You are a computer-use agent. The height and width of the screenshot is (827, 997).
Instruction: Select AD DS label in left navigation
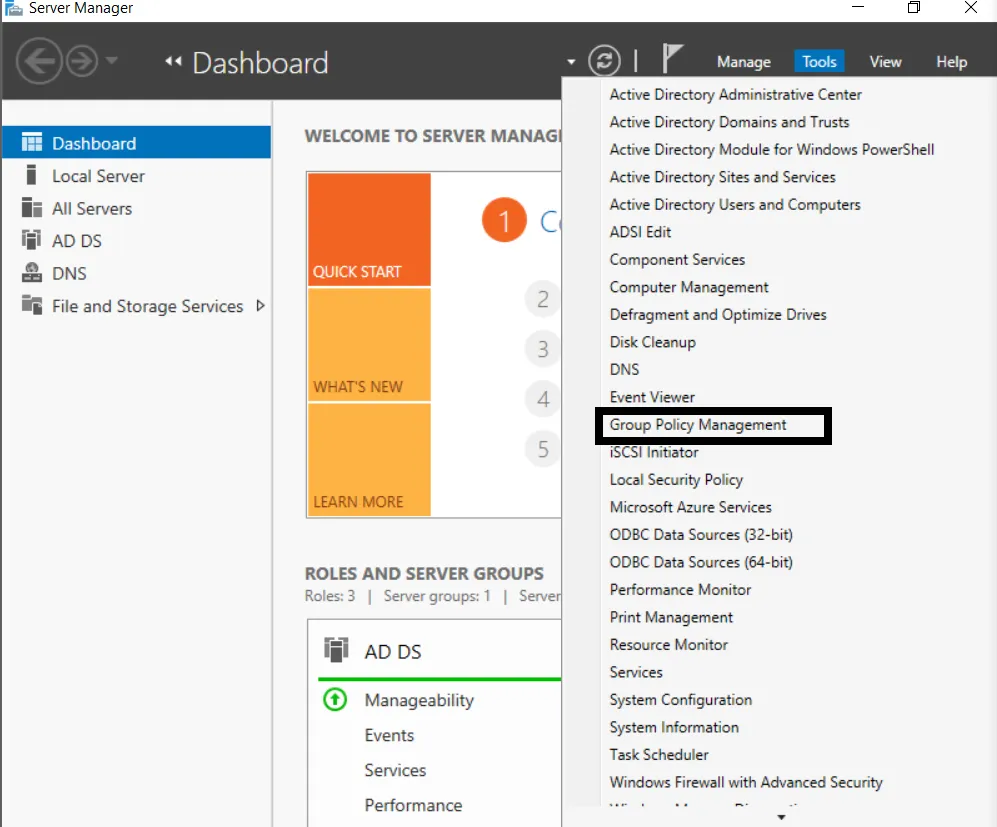(x=76, y=241)
